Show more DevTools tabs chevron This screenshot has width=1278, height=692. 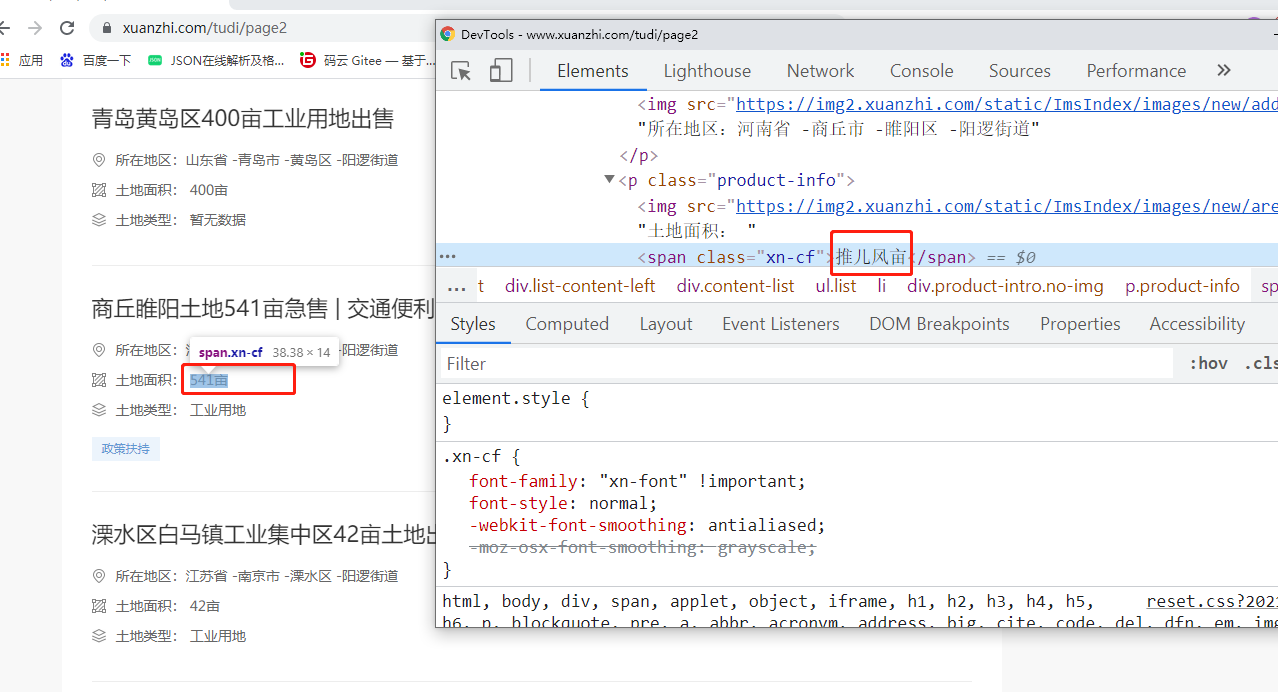1224,71
